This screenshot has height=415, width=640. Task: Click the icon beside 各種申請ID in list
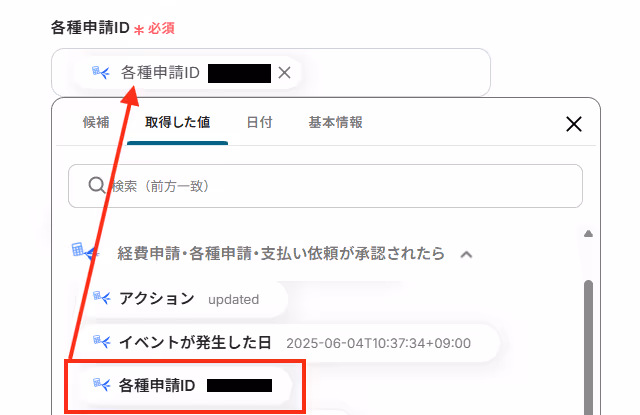[102, 384]
